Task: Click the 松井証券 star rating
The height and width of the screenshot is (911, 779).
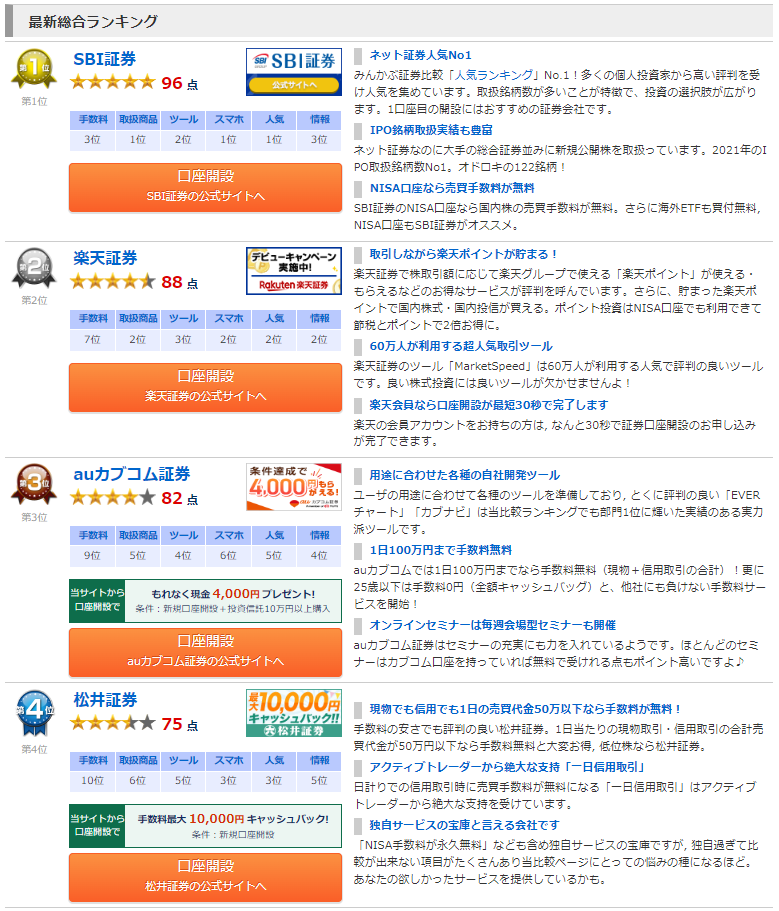Action: (x=113, y=723)
